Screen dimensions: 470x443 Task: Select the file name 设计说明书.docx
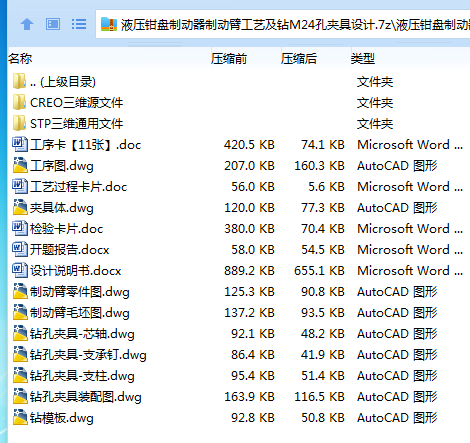pyautogui.click(x=76, y=271)
